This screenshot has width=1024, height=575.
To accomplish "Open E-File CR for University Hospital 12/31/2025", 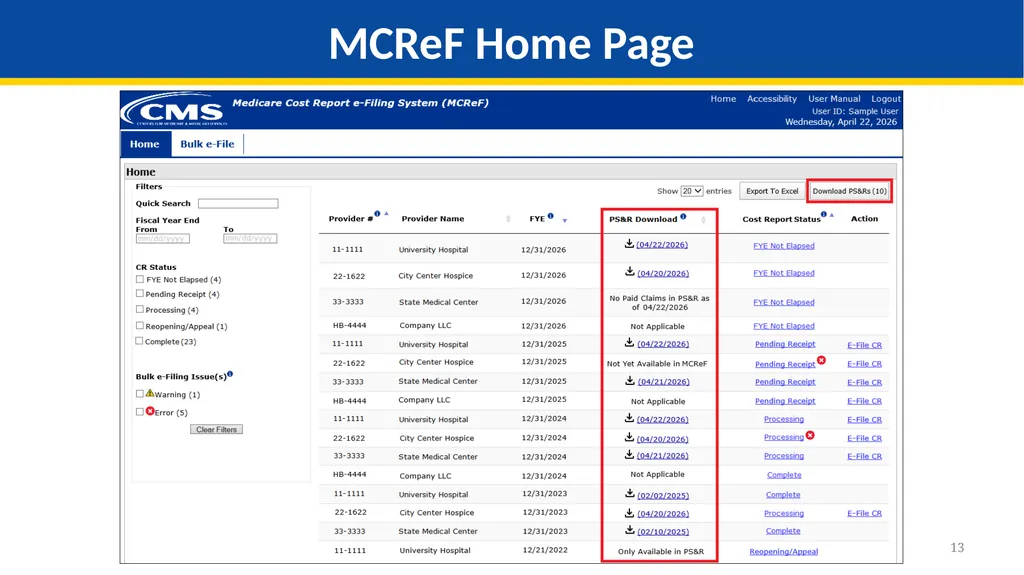I will click(864, 345).
